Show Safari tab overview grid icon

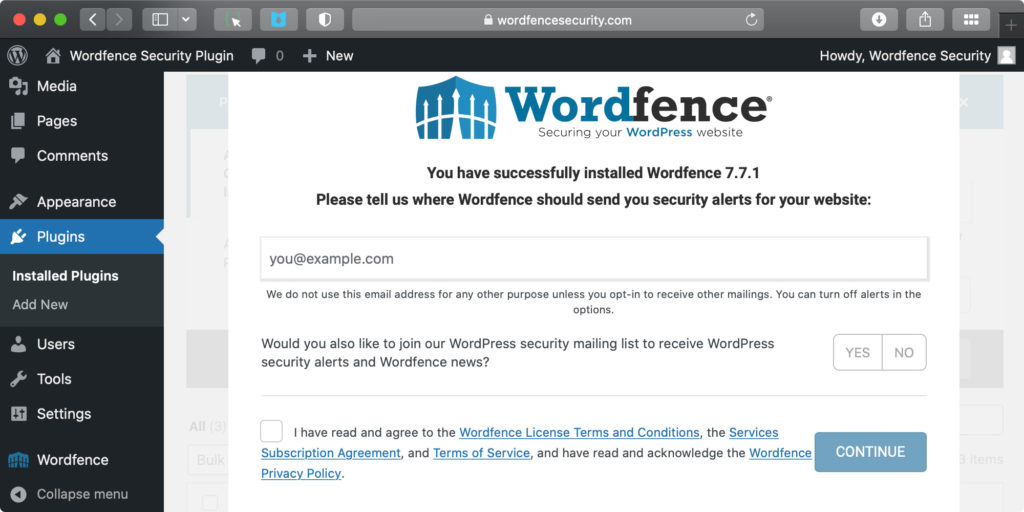[971, 20]
